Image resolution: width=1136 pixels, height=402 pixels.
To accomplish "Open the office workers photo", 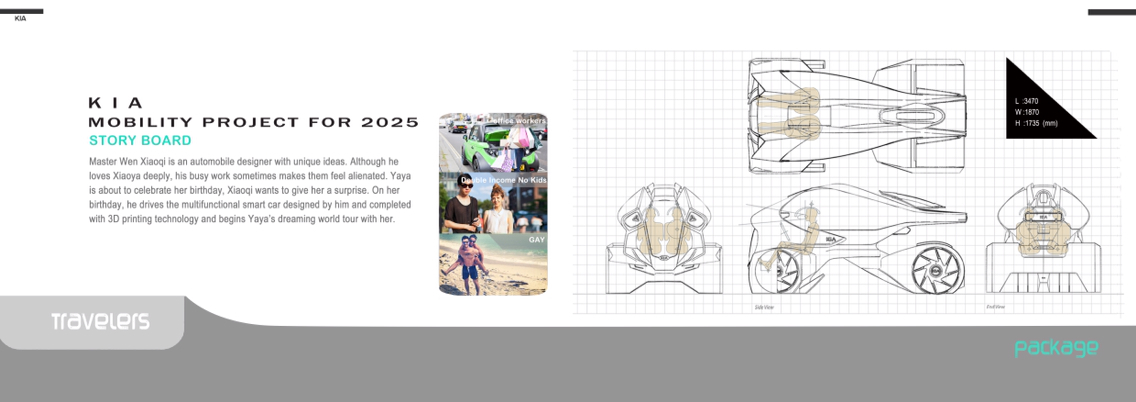I will coord(493,143).
